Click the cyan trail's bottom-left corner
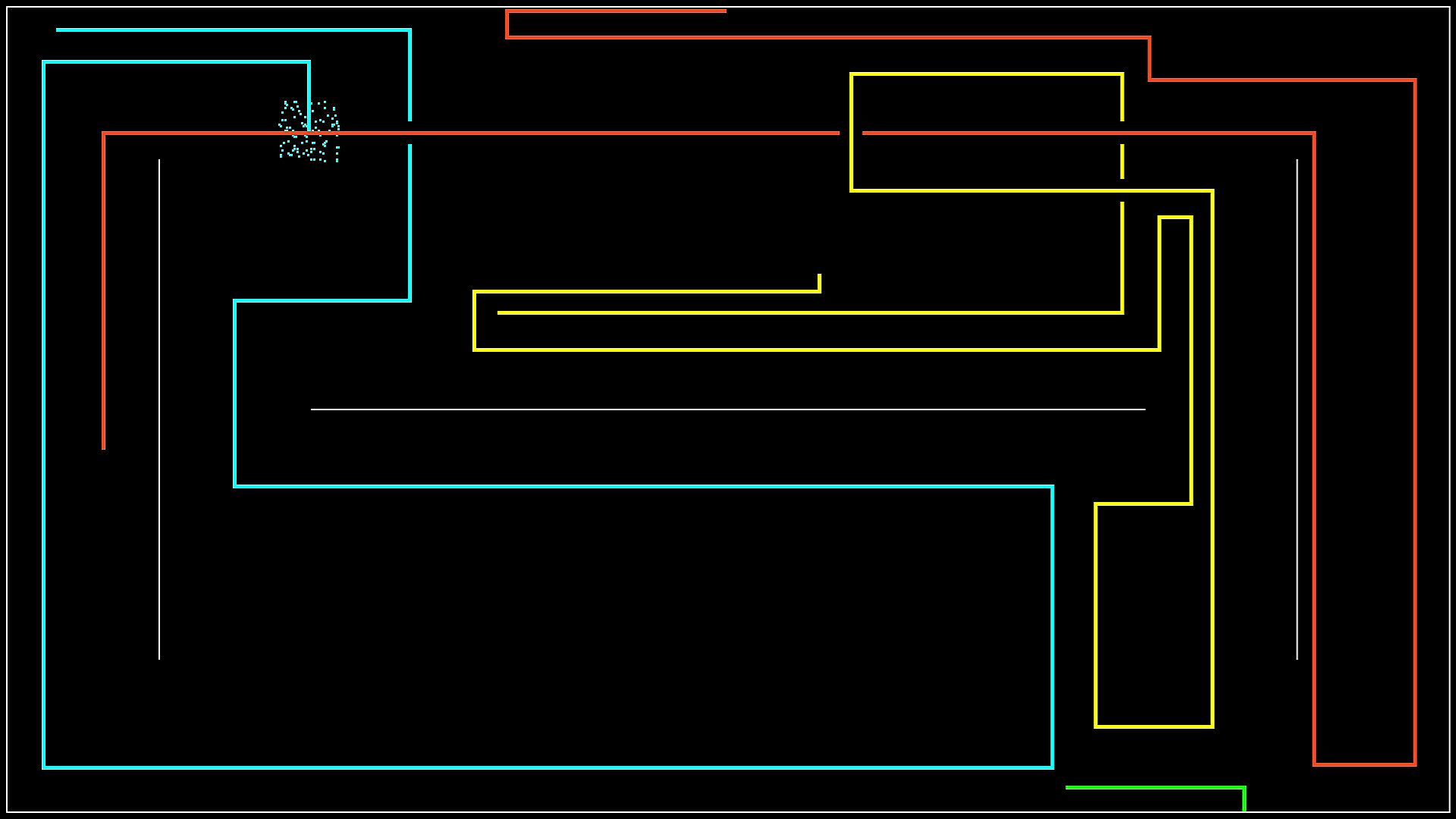 click(x=44, y=767)
